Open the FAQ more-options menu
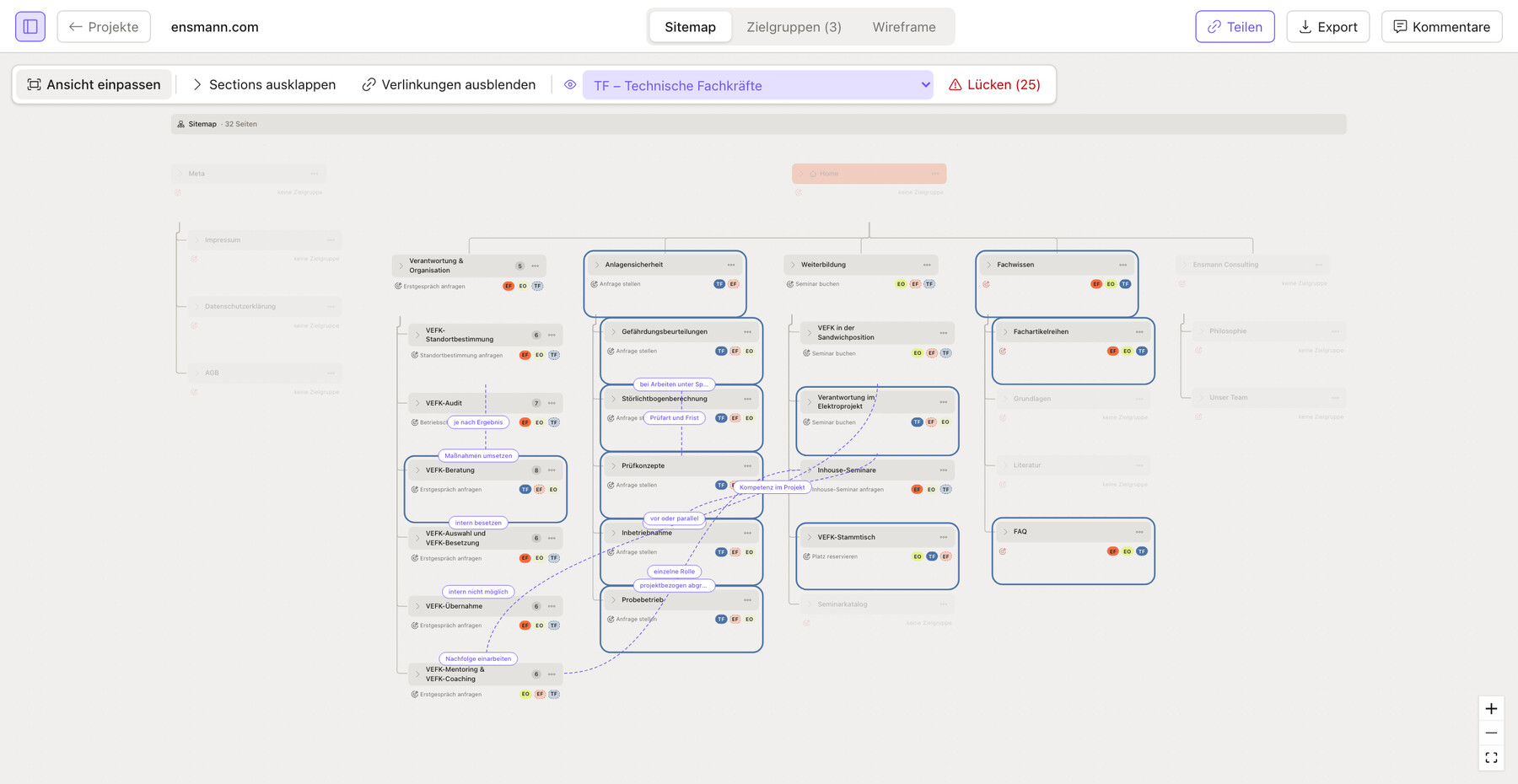The image size is (1518, 784). (1139, 532)
